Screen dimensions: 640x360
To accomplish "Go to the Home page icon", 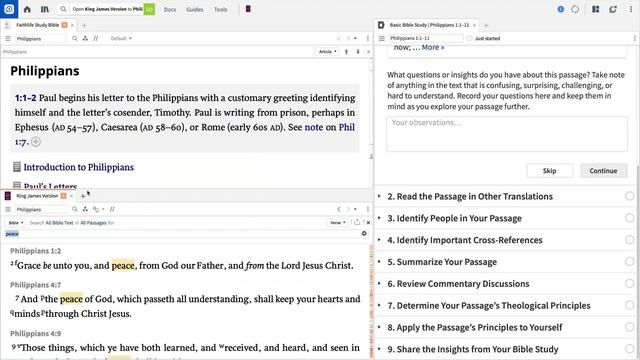I will pos(27,9).
